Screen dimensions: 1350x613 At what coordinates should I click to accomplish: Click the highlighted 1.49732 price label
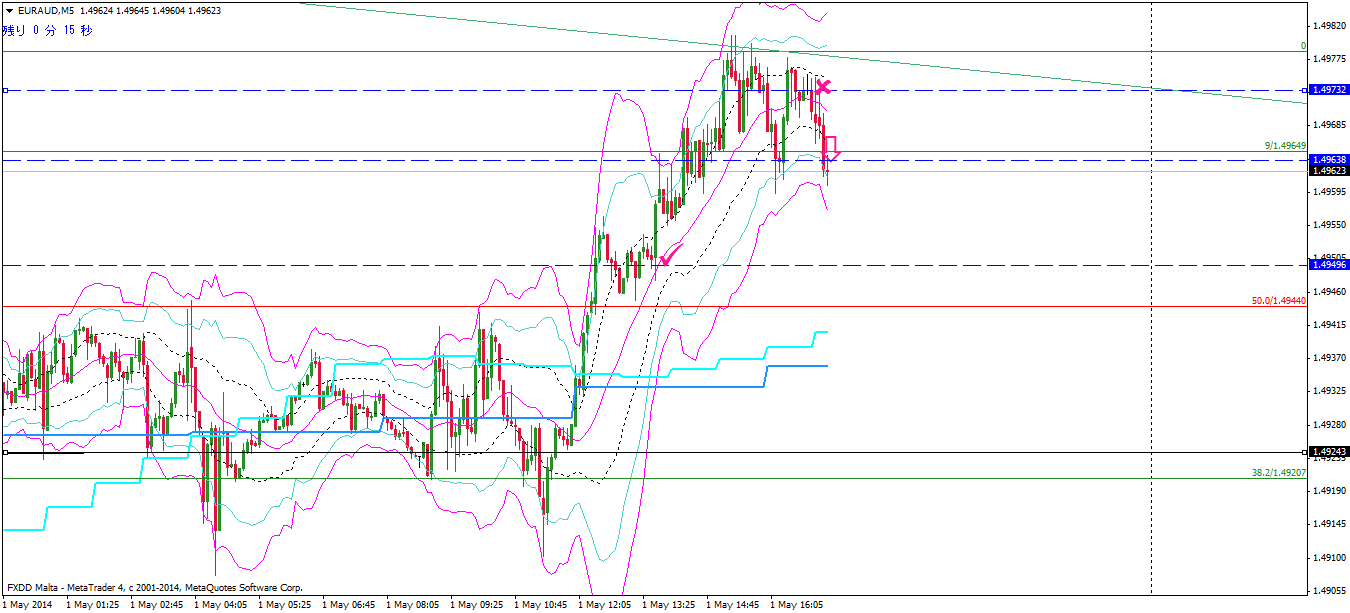pos(1329,90)
